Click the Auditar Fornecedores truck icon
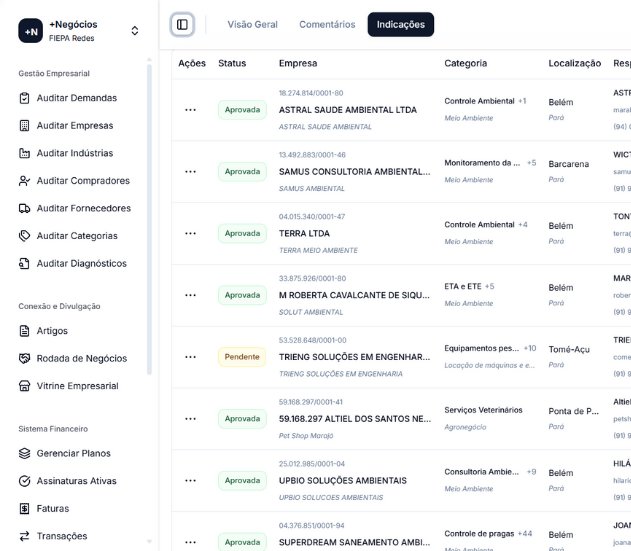 tap(25, 208)
